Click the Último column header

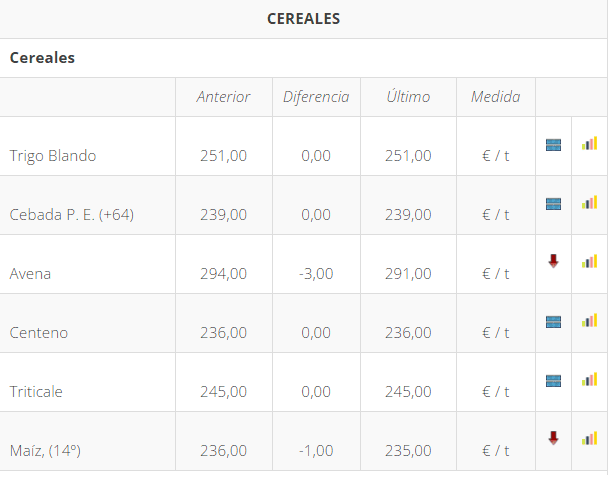pyautogui.click(x=408, y=97)
